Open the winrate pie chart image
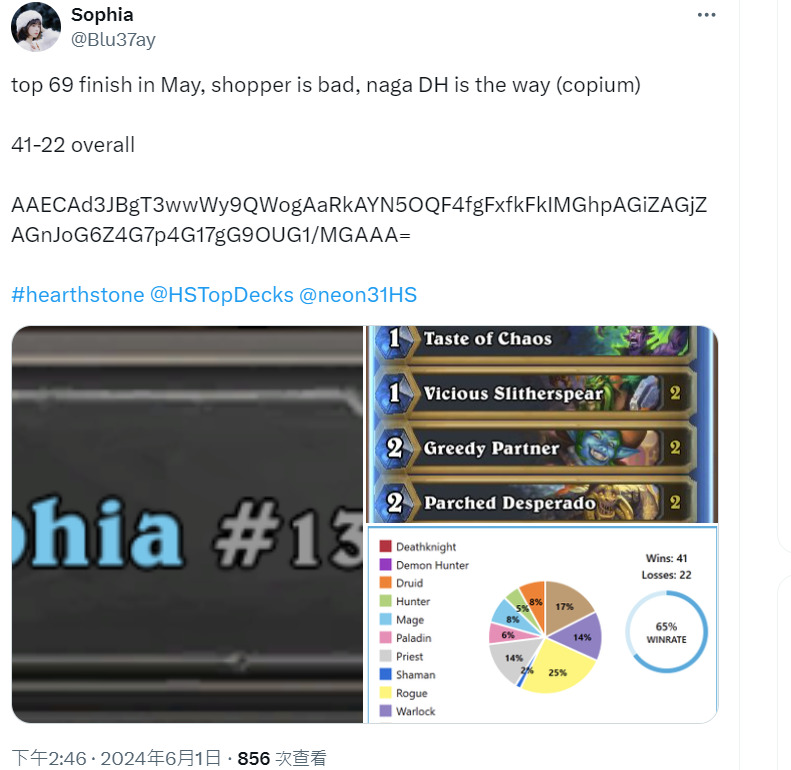This screenshot has height=770, width=791. coord(542,624)
